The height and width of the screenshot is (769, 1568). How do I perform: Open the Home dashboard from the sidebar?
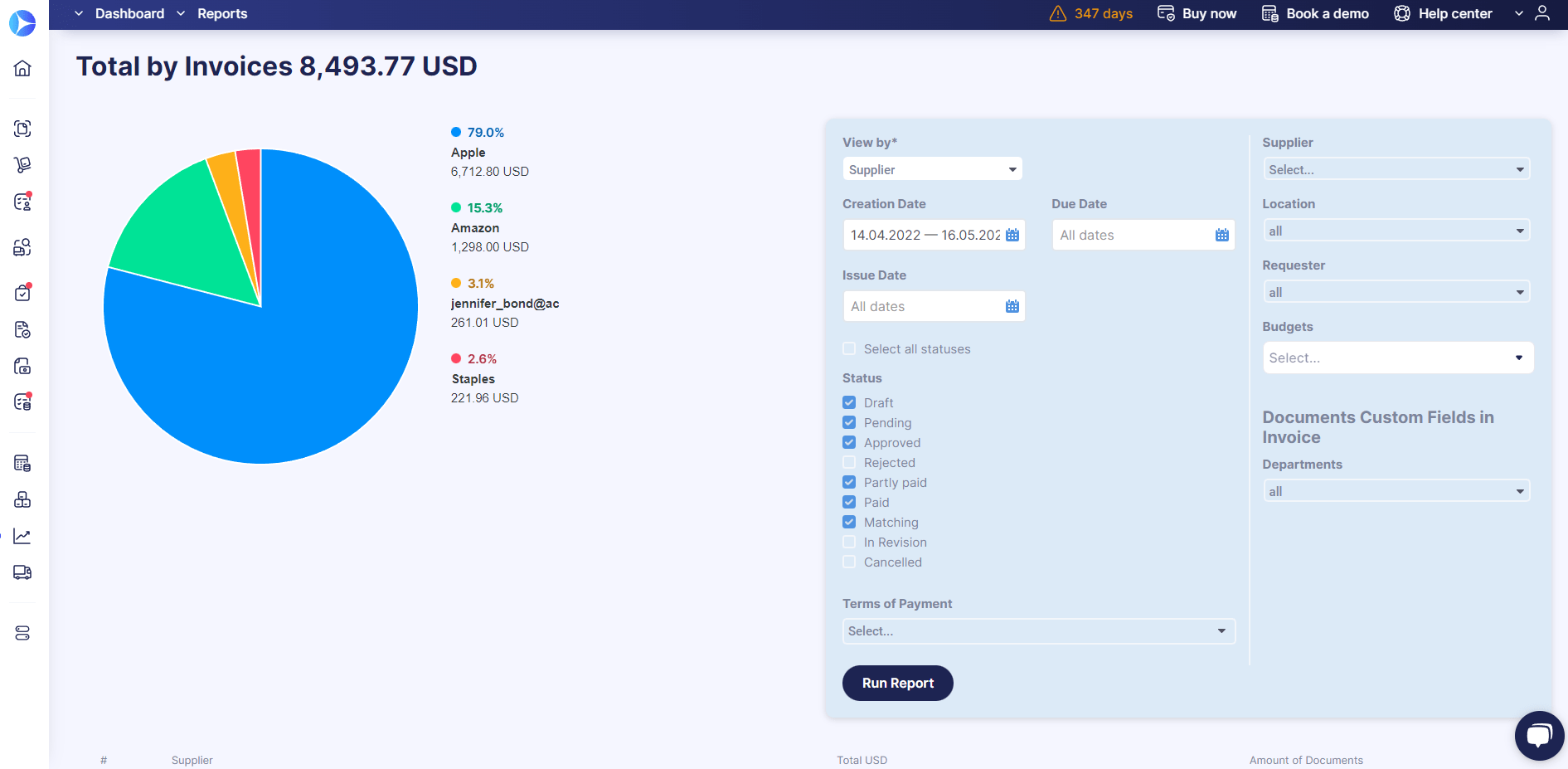(x=22, y=68)
